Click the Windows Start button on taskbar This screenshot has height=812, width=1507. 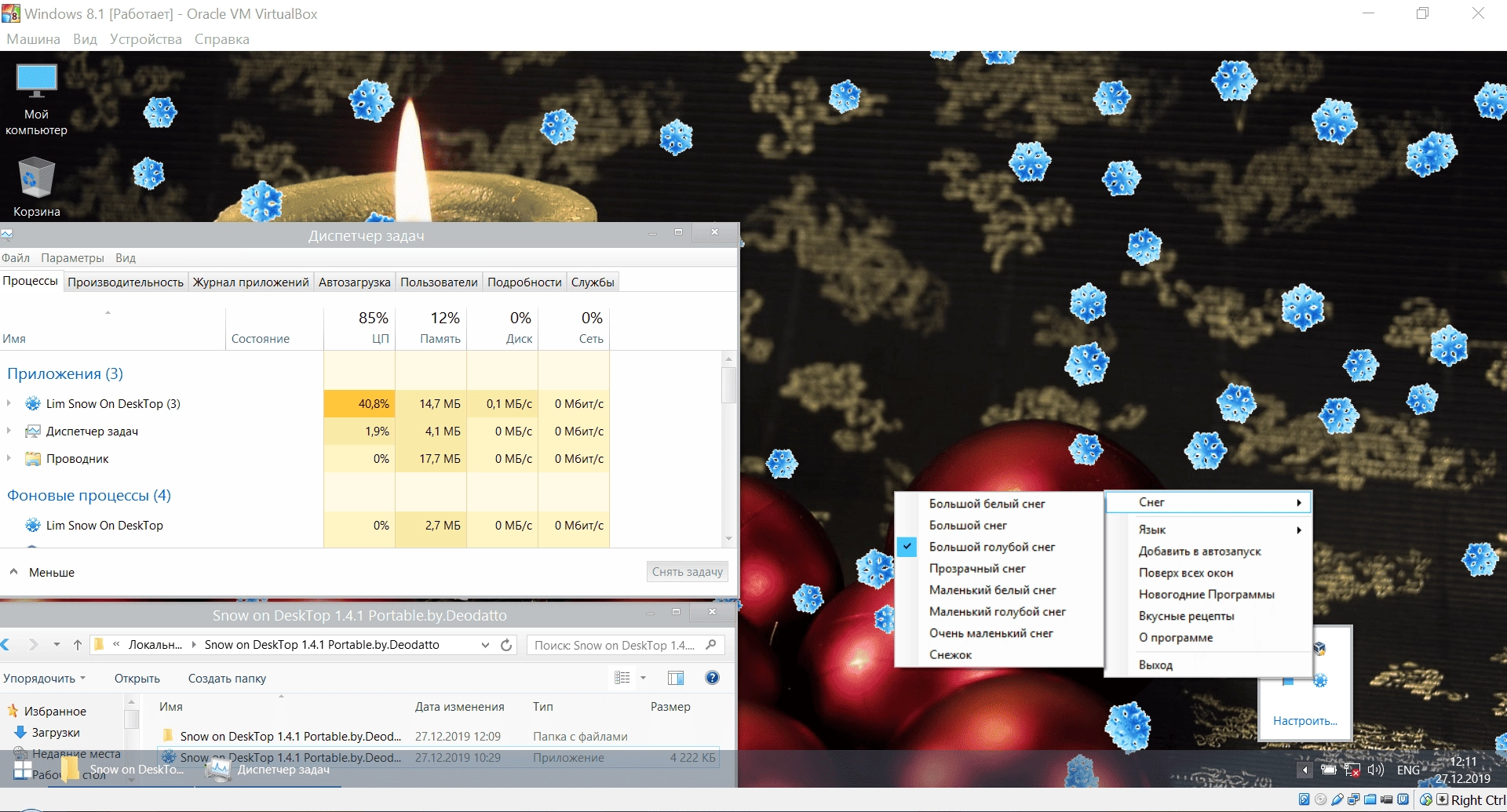[22, 770]
